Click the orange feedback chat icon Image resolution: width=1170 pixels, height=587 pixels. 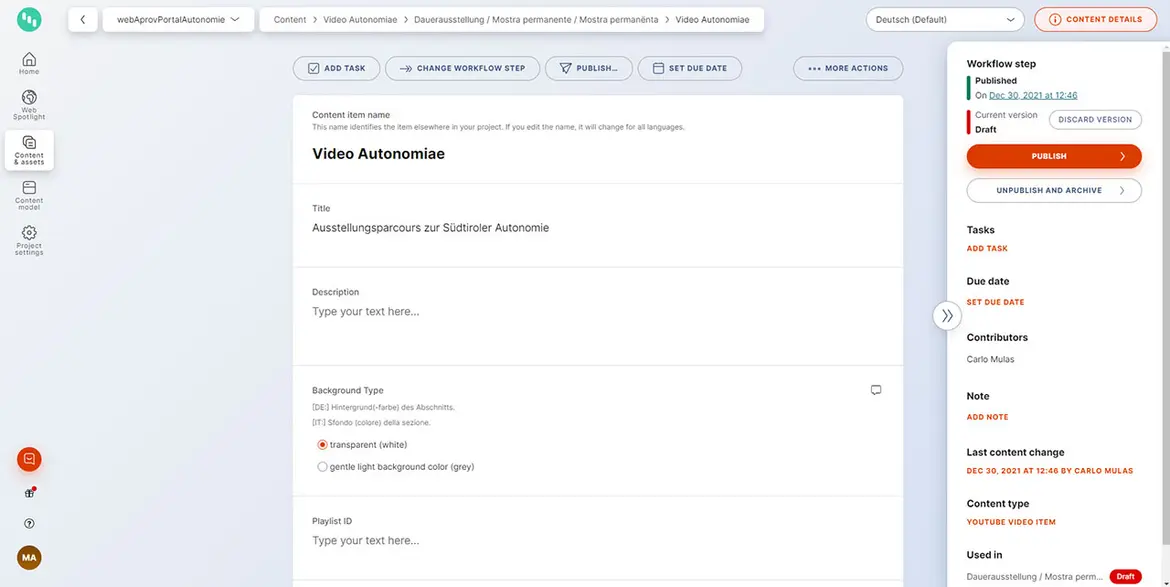point(29,459)
